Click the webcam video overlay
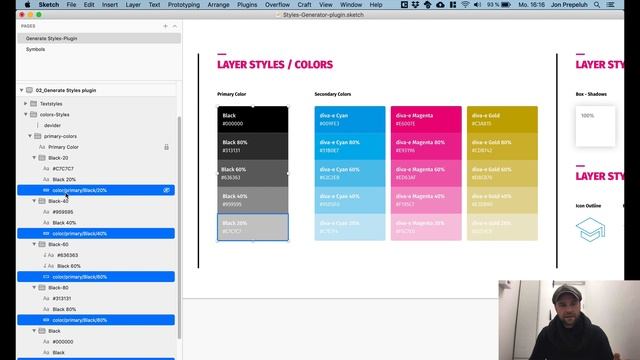This screenshot has width=640, height=360. 569,320
